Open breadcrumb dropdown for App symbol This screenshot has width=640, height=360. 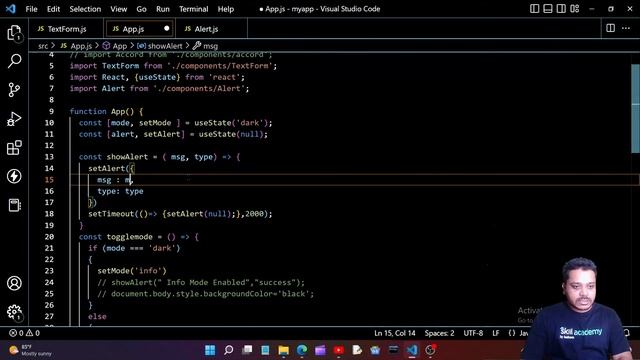coord(115,46)
